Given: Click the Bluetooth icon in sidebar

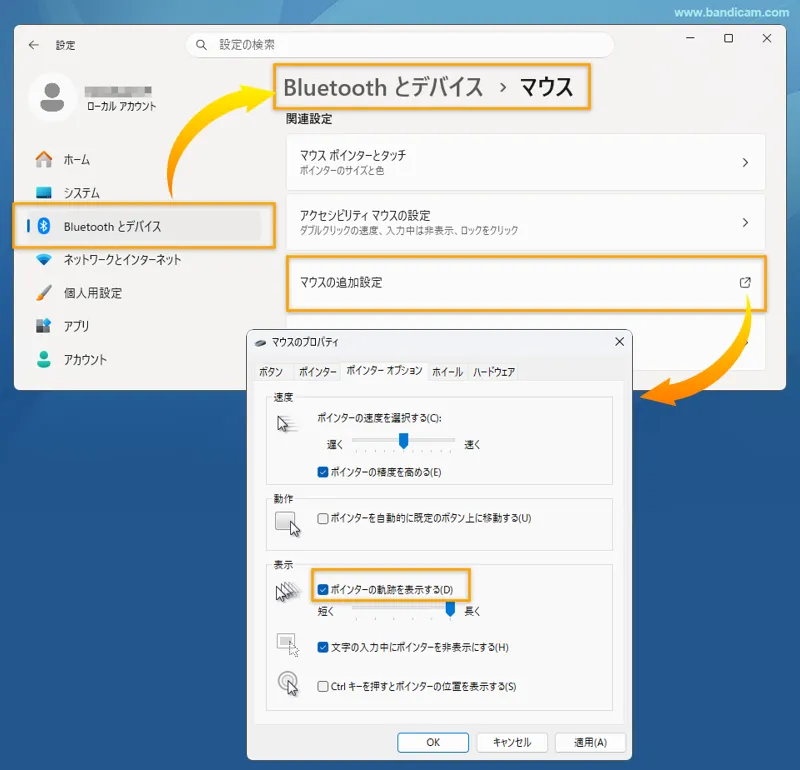Looking at the screenshot, I should pos(44,226).
